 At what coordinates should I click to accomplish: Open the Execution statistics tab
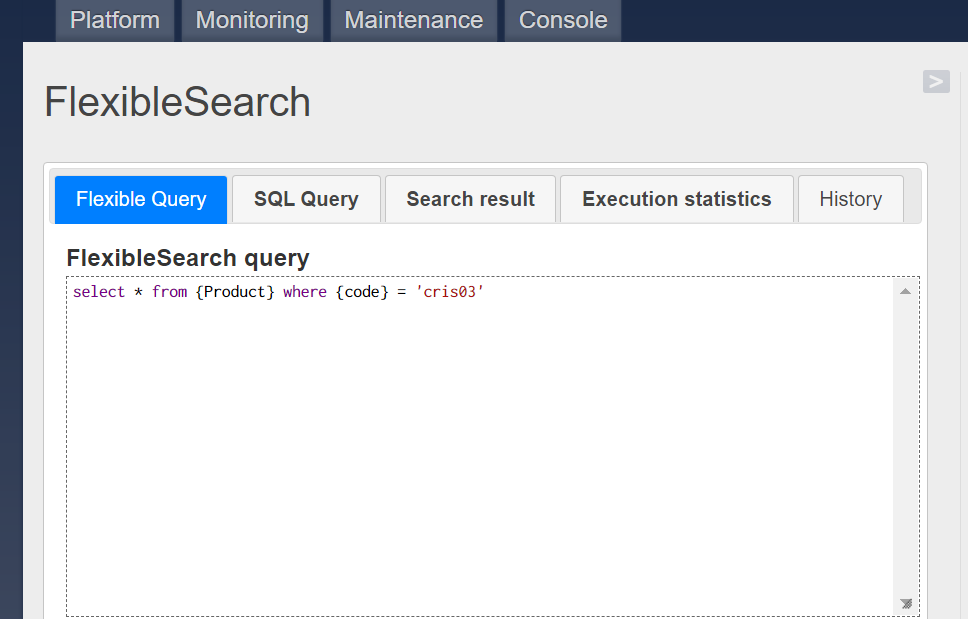(677, 199)
